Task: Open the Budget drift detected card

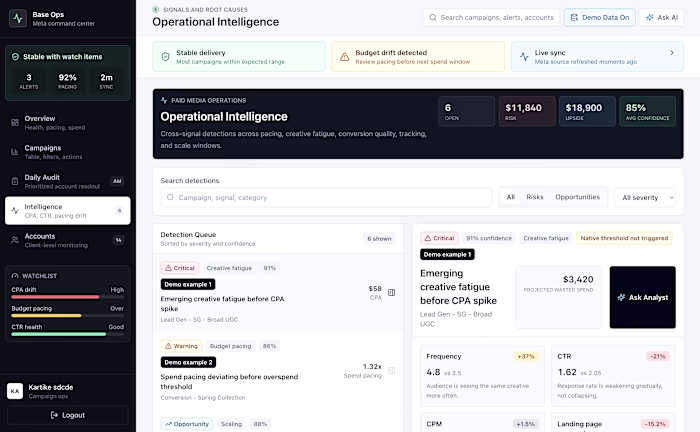Action: point(418,57)
